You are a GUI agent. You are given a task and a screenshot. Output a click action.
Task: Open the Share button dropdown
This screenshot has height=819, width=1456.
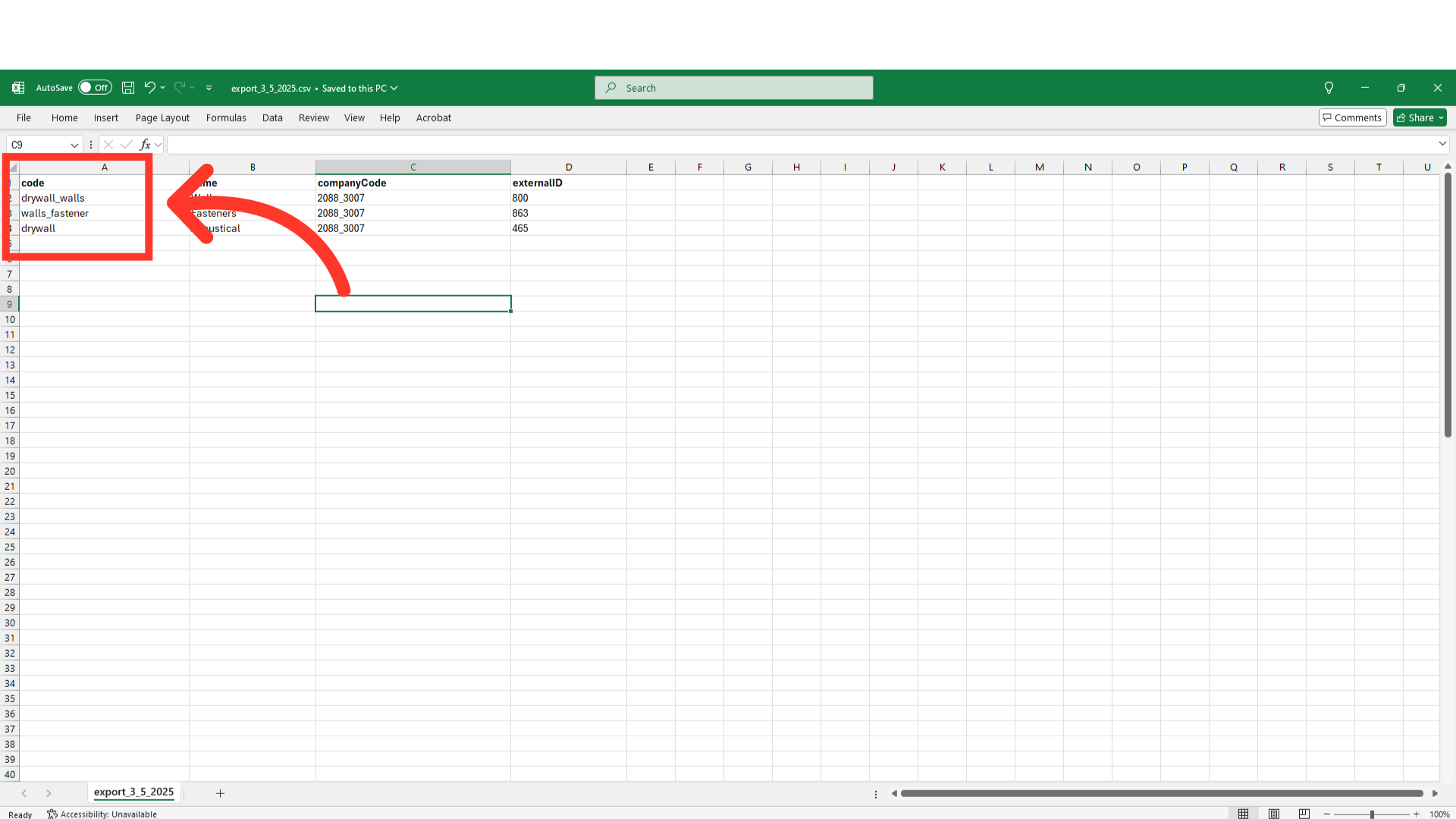click(x=1441, y=118)
